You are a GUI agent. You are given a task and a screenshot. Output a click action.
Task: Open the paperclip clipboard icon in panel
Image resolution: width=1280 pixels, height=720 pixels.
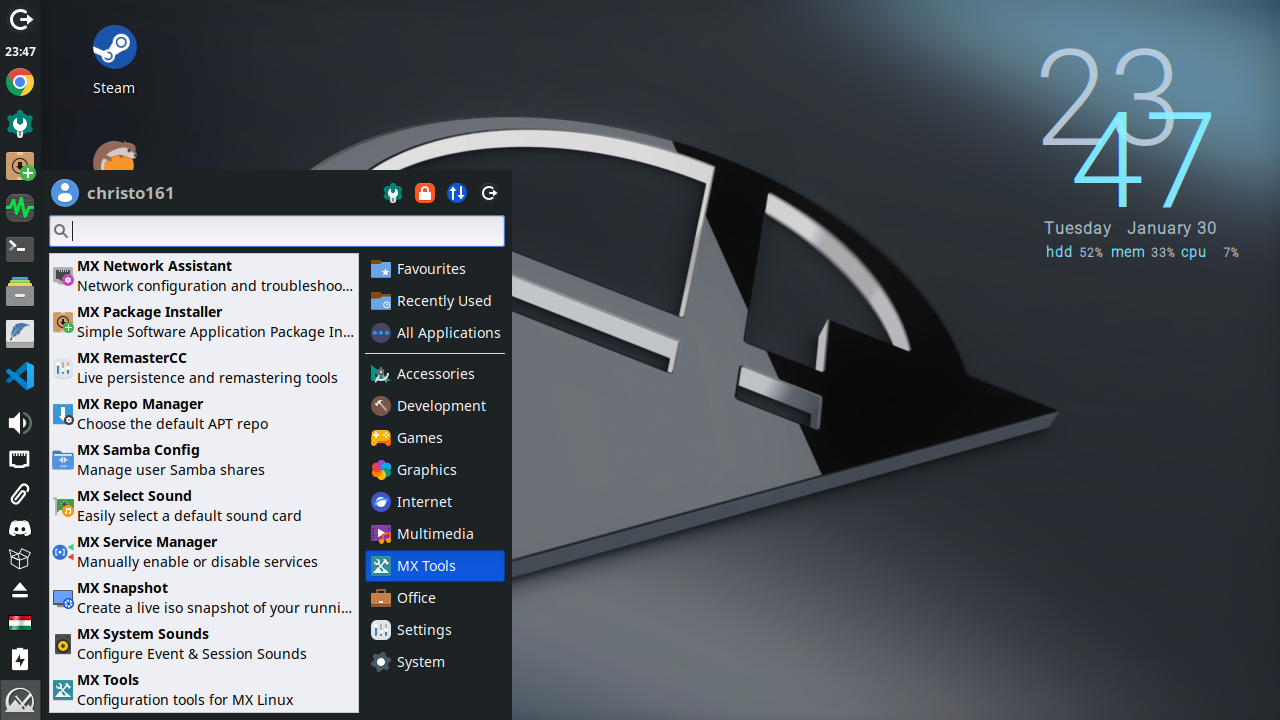click(20, 493)
